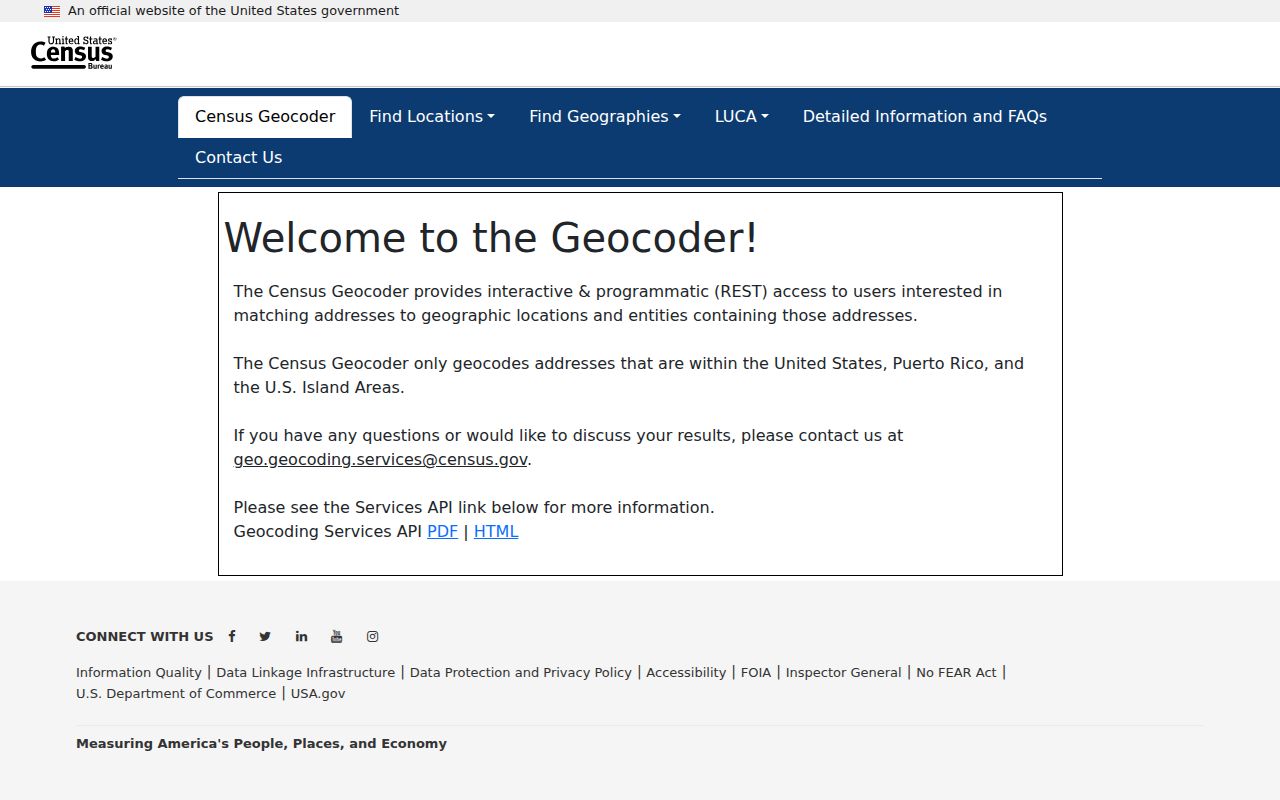Open the Census Bureau LinkedIn icon
The image size is (1280, 800).
tap(301, 636)
